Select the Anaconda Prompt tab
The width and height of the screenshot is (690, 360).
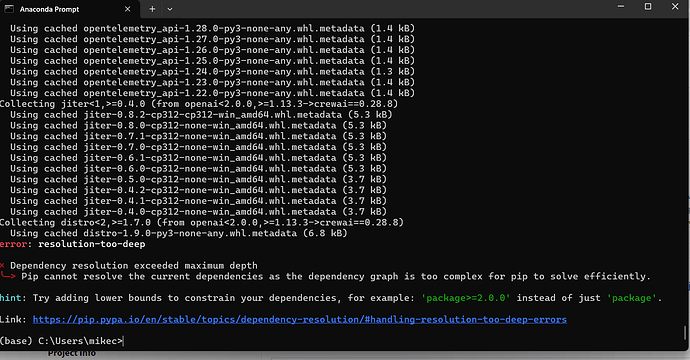(x=70, y=9)
